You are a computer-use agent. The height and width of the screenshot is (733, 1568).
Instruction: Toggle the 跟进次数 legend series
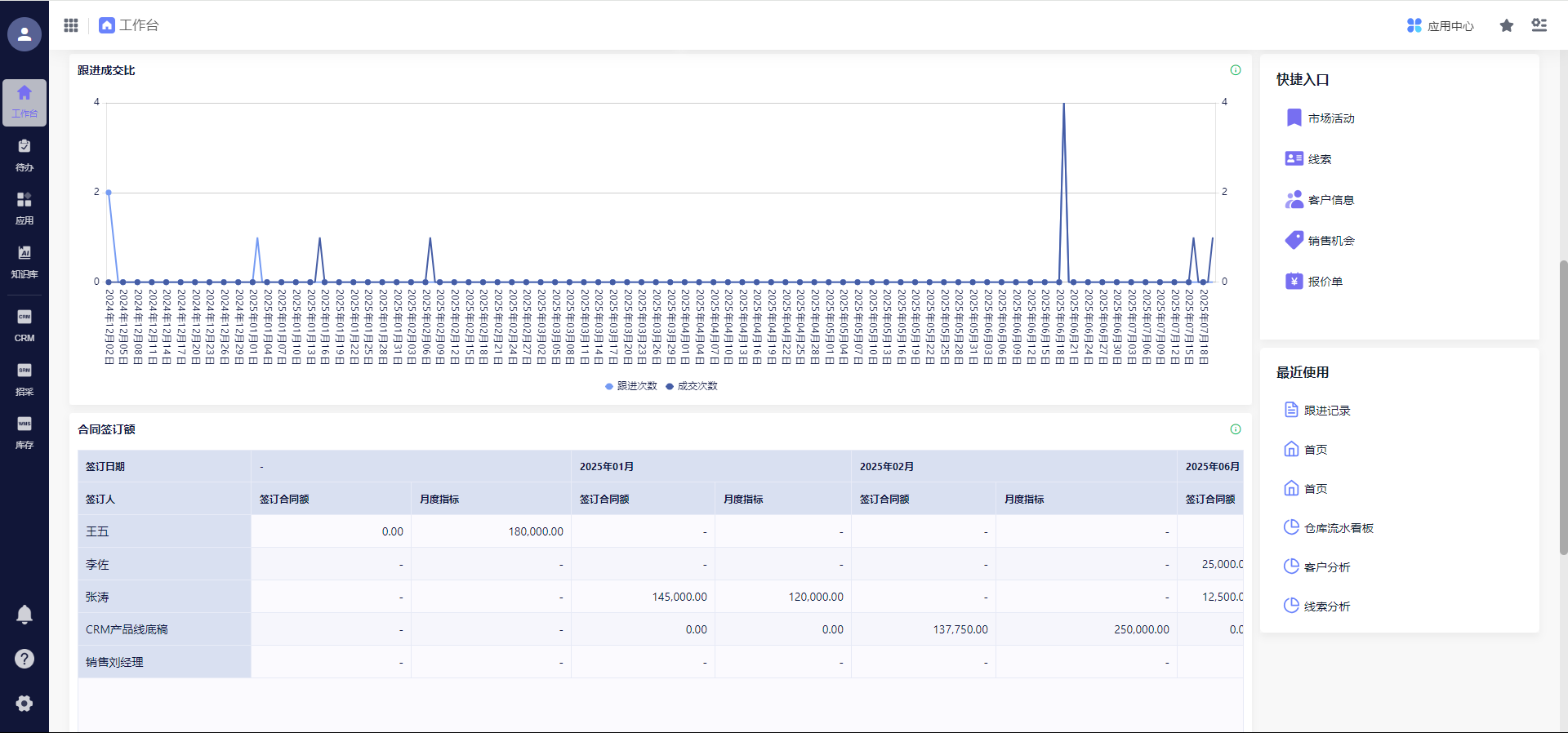click(x=631, y=386)
